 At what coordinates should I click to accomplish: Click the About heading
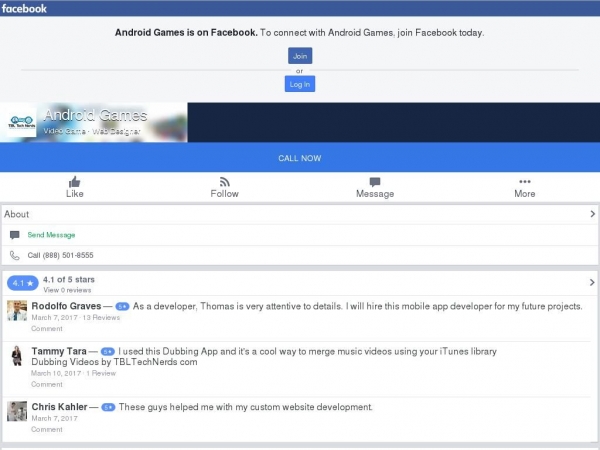point(16,214)
